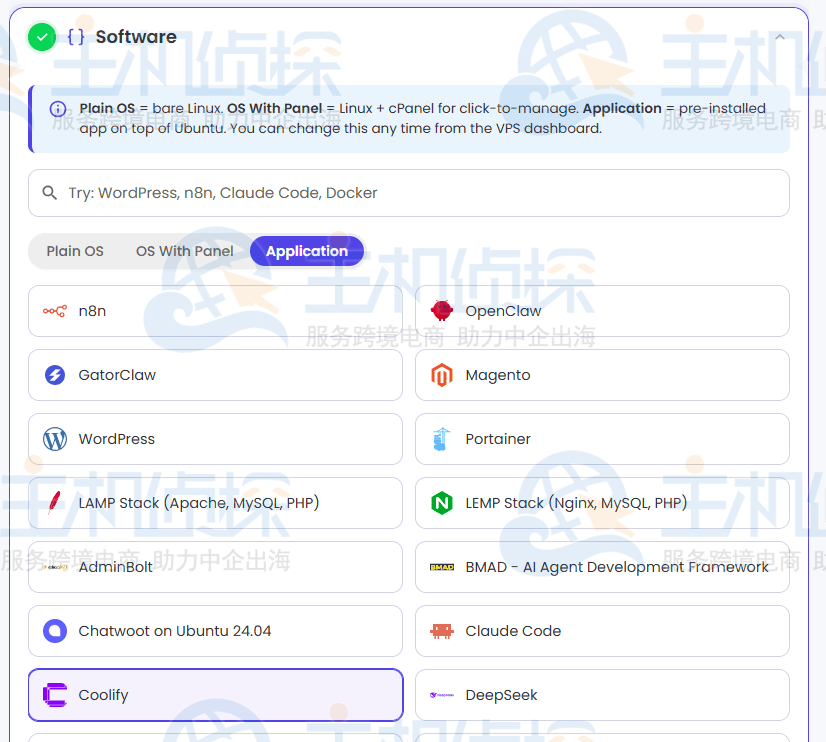
Task: Pick Chatwoot on Ubuntu 24.04 text
Action: [175, 631]
